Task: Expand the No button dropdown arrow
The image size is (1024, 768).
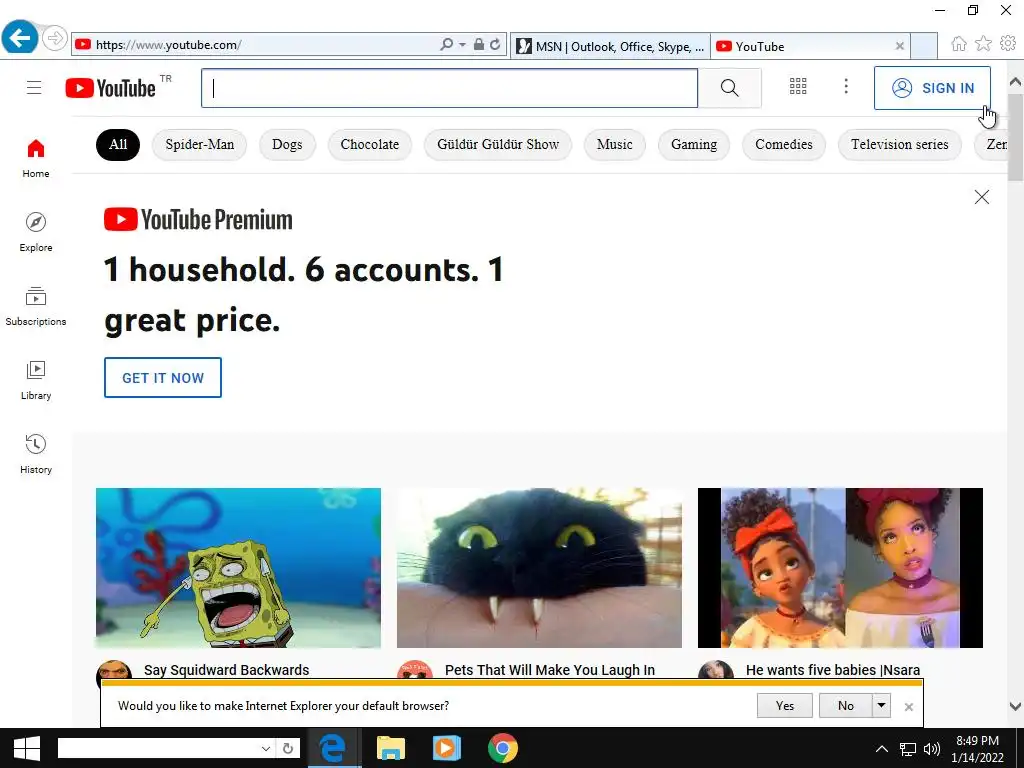Action: (x=881, y=706)
